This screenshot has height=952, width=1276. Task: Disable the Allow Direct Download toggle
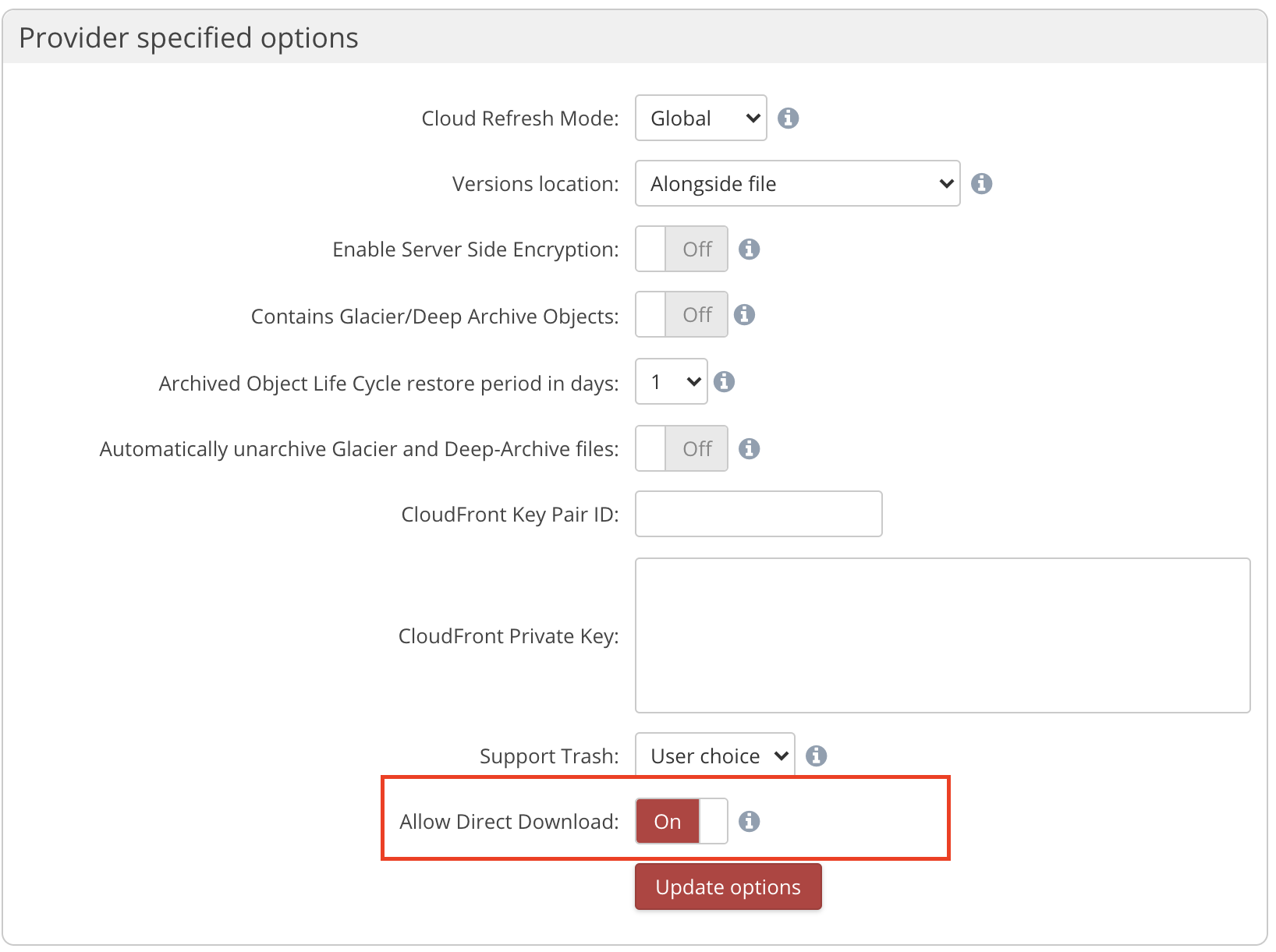point(681,821)
